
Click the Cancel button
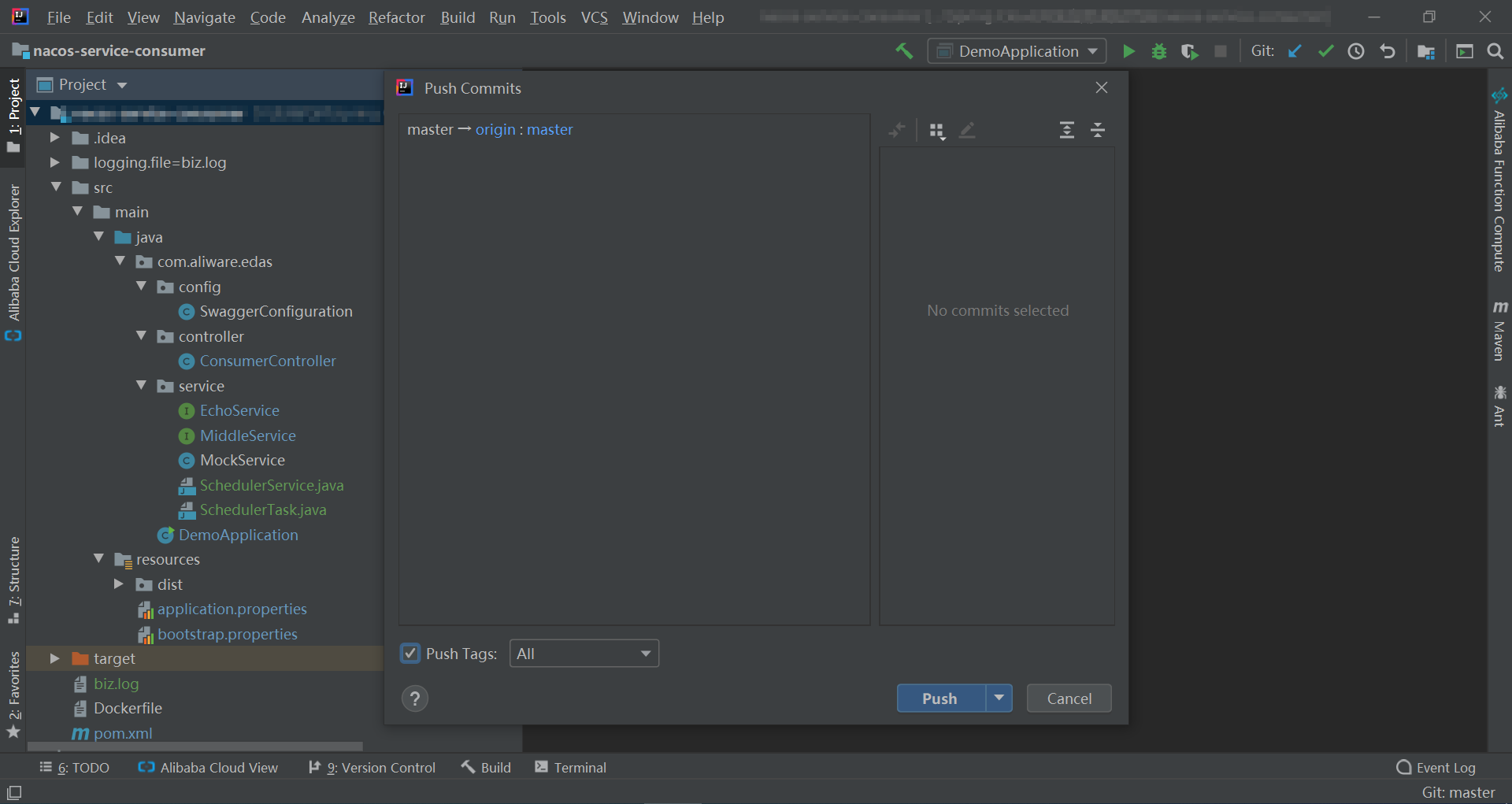tap(1069, 698)
